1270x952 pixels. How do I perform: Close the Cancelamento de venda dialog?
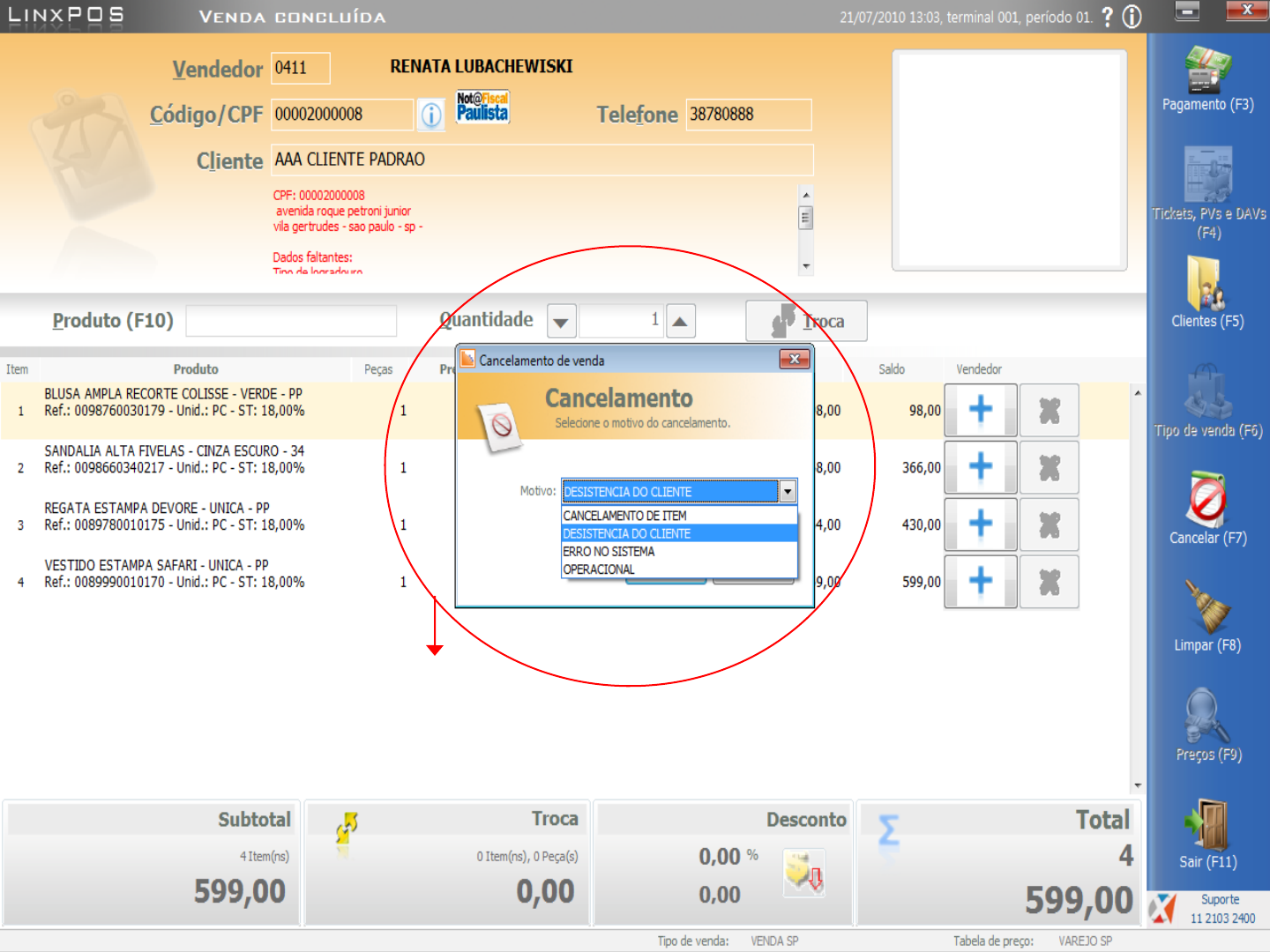point(795,359)
